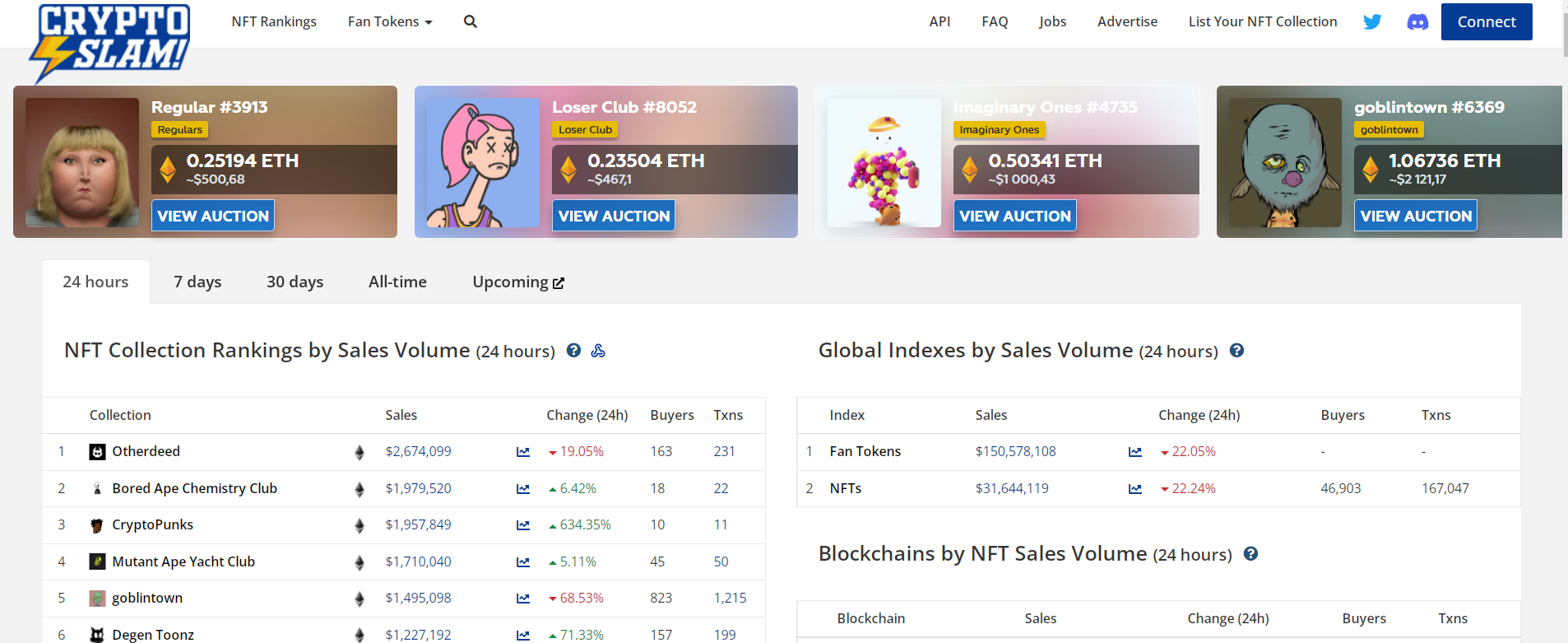The width and height of the screenshot is (1568, 643).
Task: Open the Discord icon link
Action: (1417, 21)
